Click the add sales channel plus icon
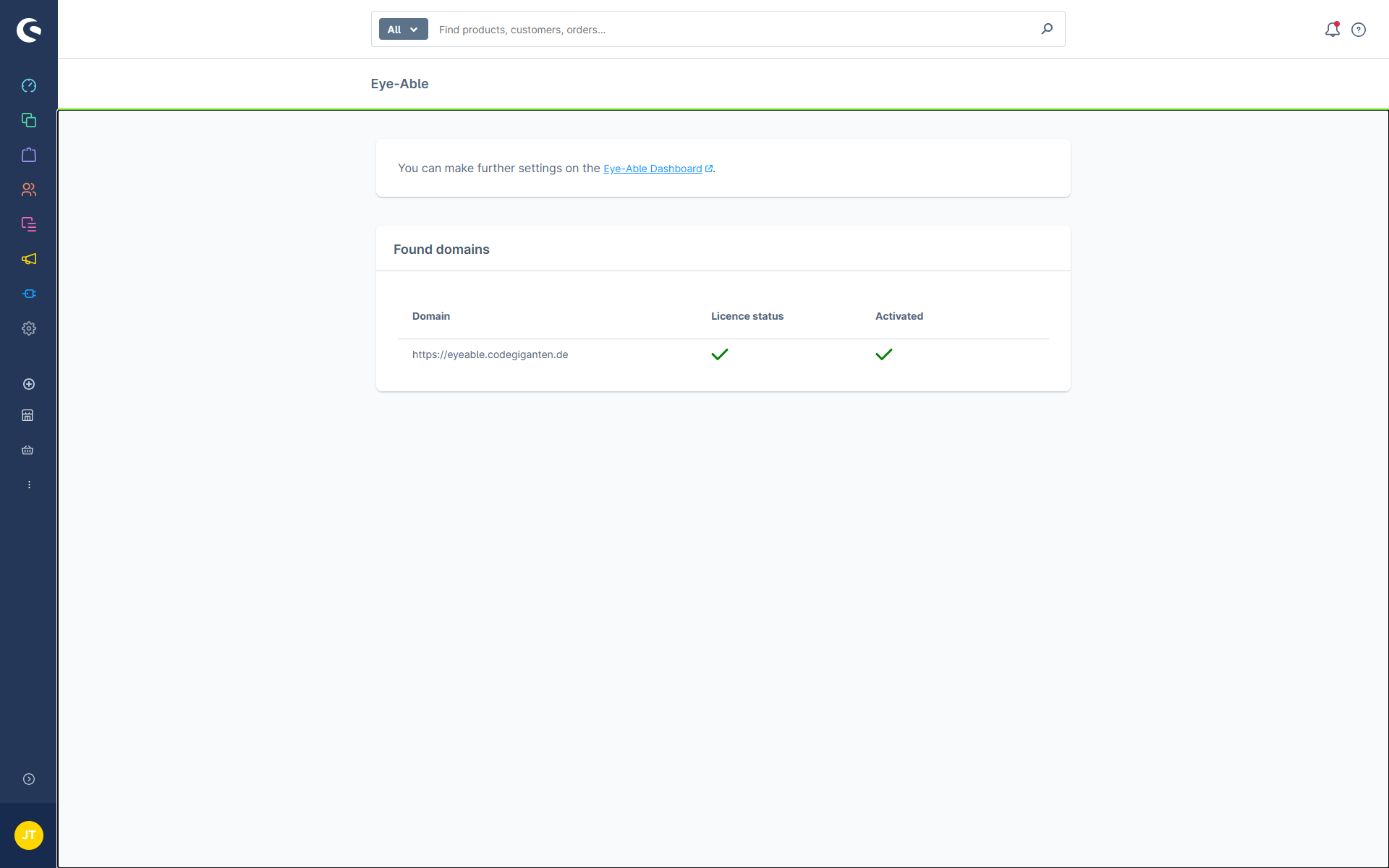Image resolution: width=1389 pixels, height=868 pixels. (x=29, y=384)
